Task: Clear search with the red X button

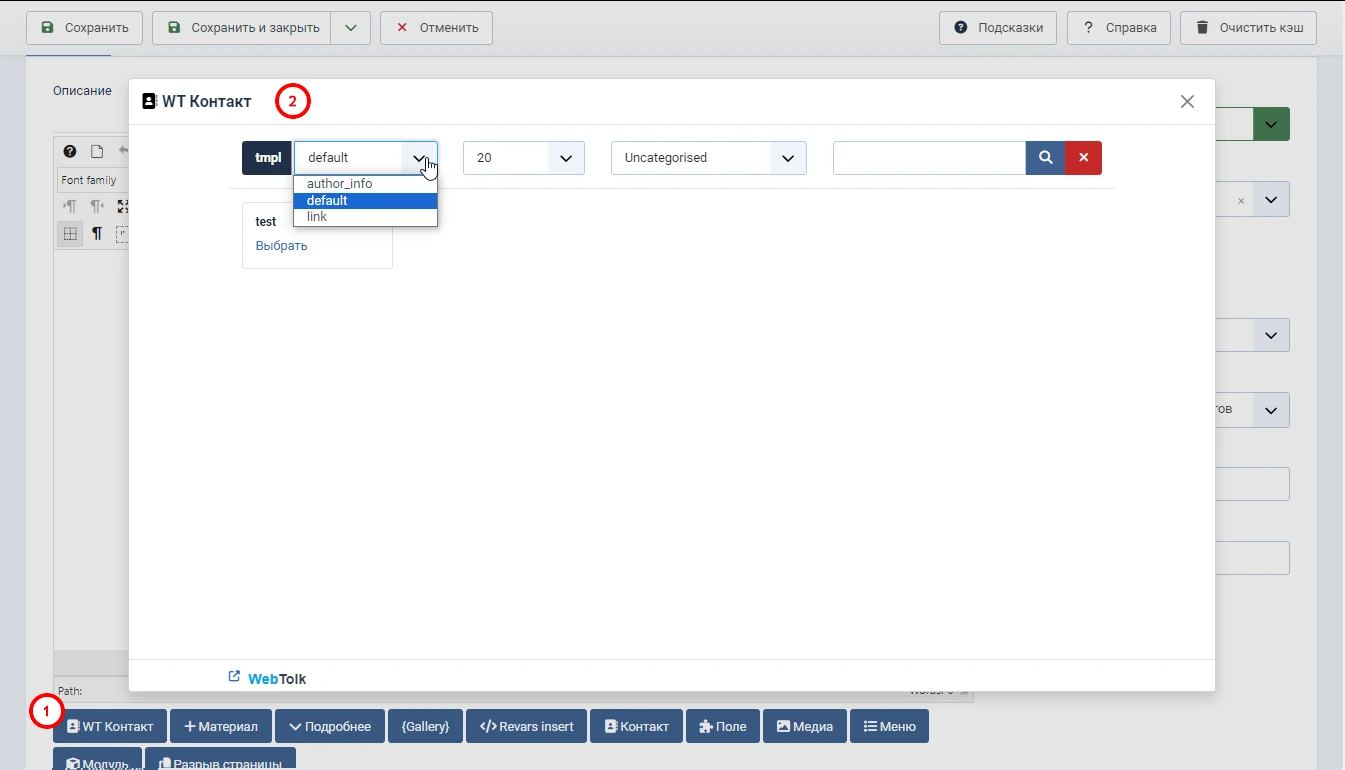Action: tap(1083, 158)
